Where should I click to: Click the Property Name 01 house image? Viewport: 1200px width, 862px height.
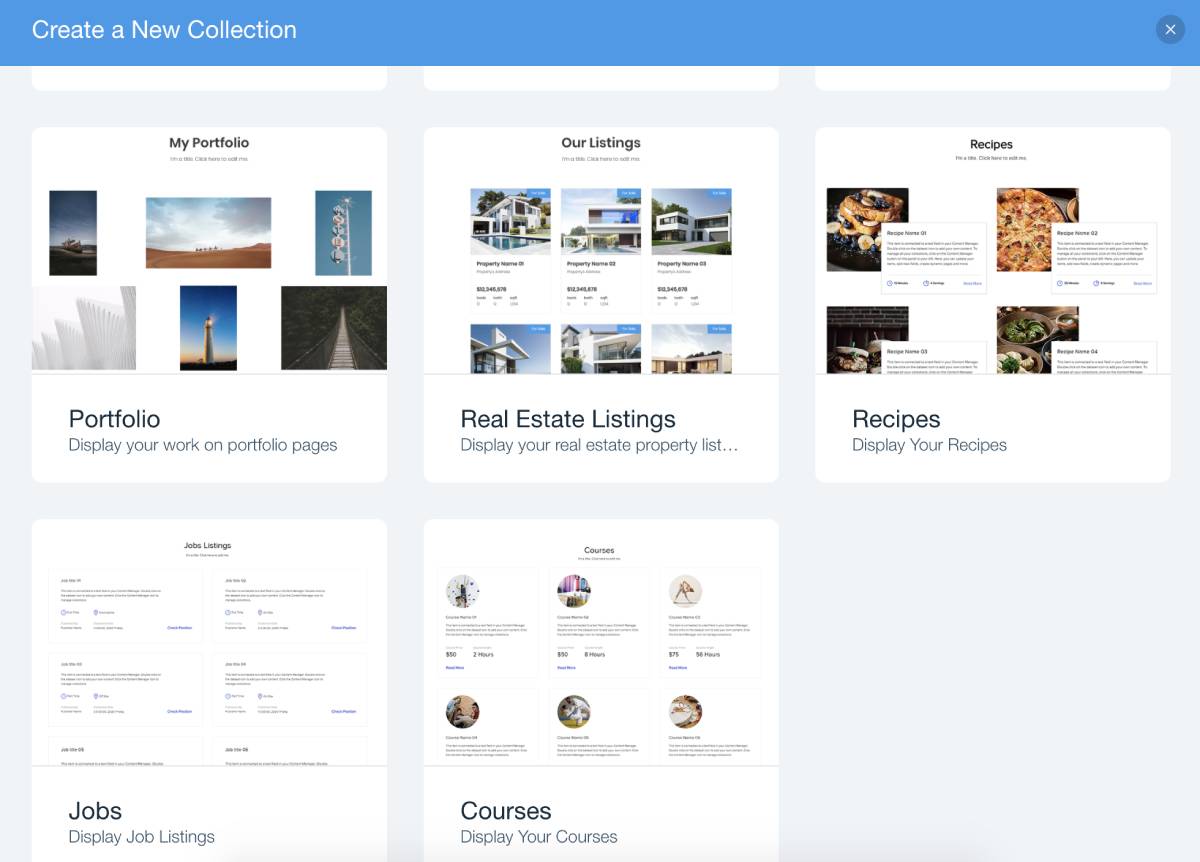point(510,222)
